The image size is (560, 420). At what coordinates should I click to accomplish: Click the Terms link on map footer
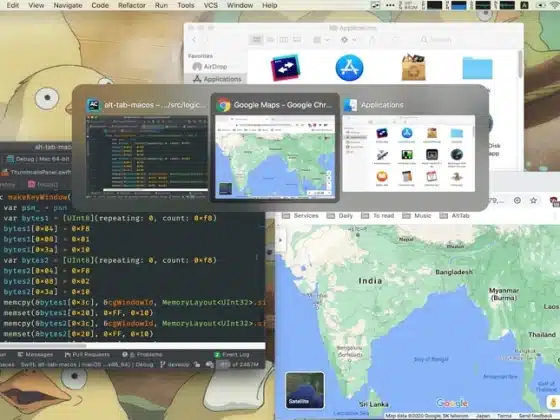coord(505,416)
